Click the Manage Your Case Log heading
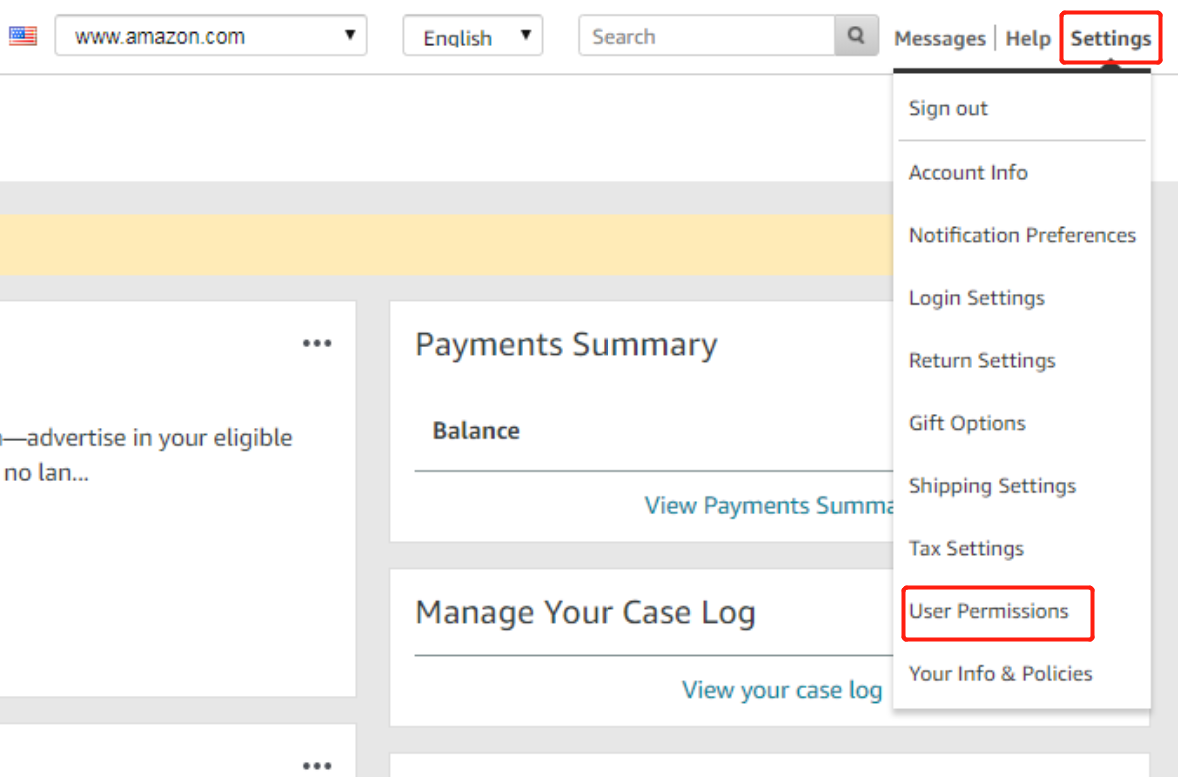This screenshot has height=777, width=1178. (585, 612)
